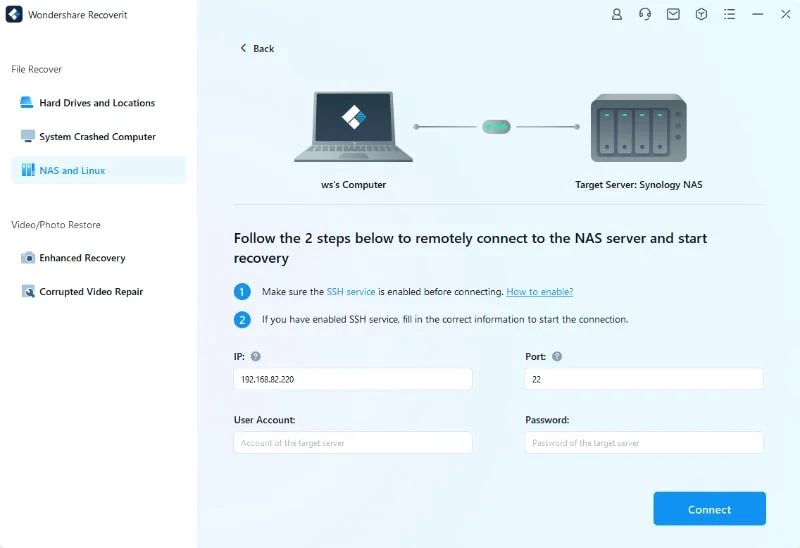This screenshot has height=548, width=800.
Task: Click the help icon next to IP
Action: coord(256,357)
